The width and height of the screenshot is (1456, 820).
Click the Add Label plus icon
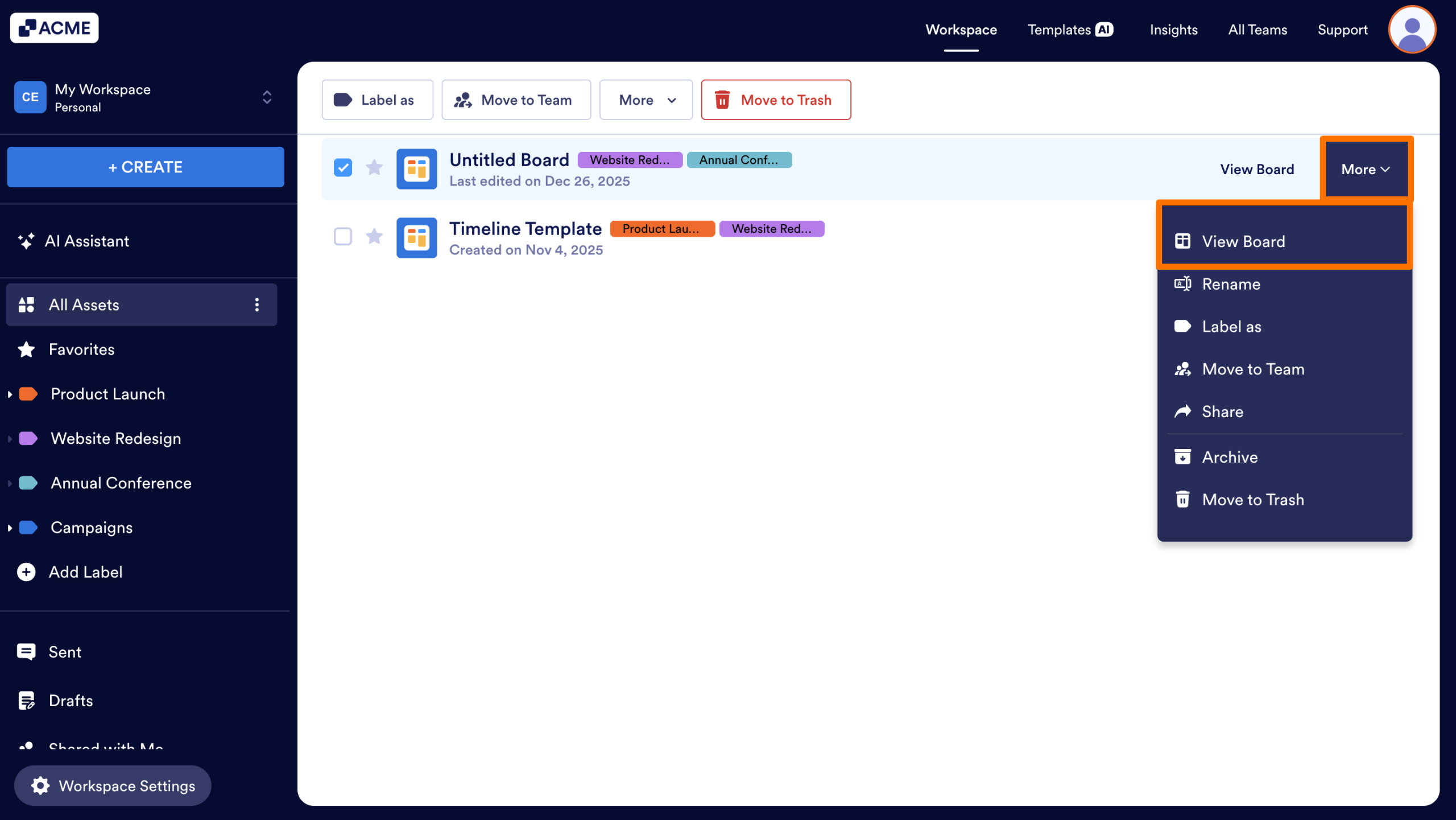tap(26, 572)
